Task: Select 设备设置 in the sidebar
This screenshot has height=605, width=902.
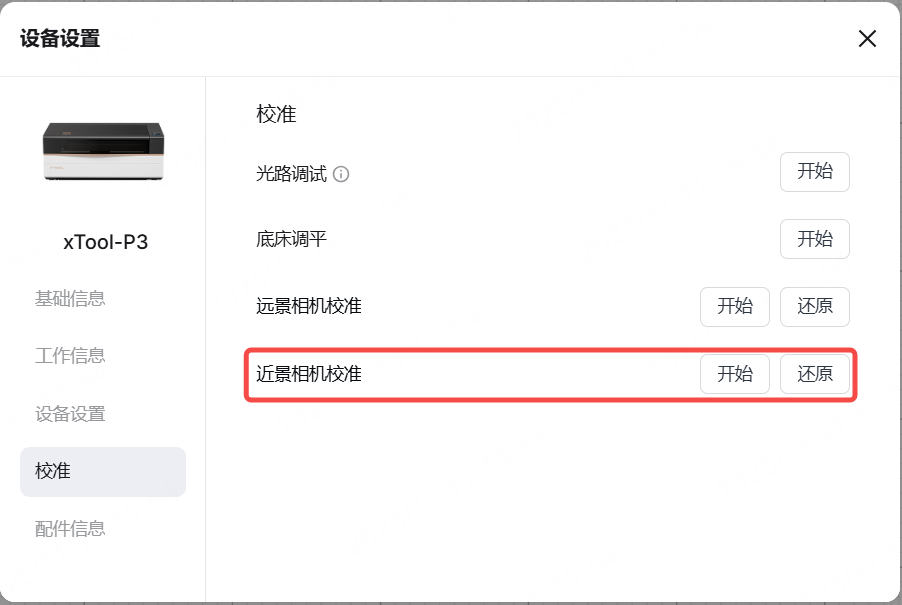Action: click(70, 413)
